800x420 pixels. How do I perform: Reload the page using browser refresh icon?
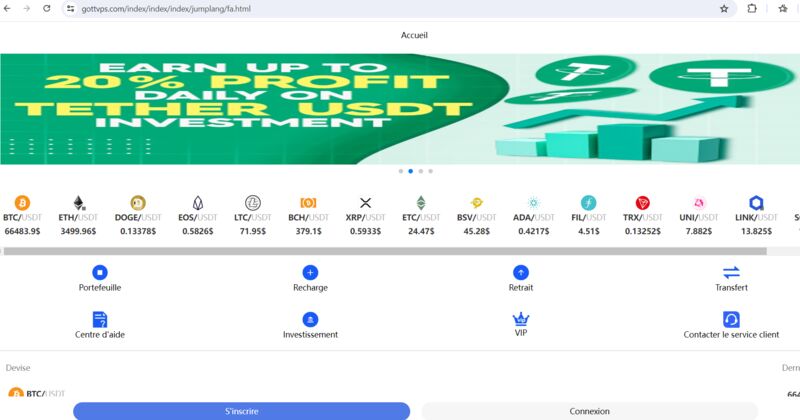[46, 9]
